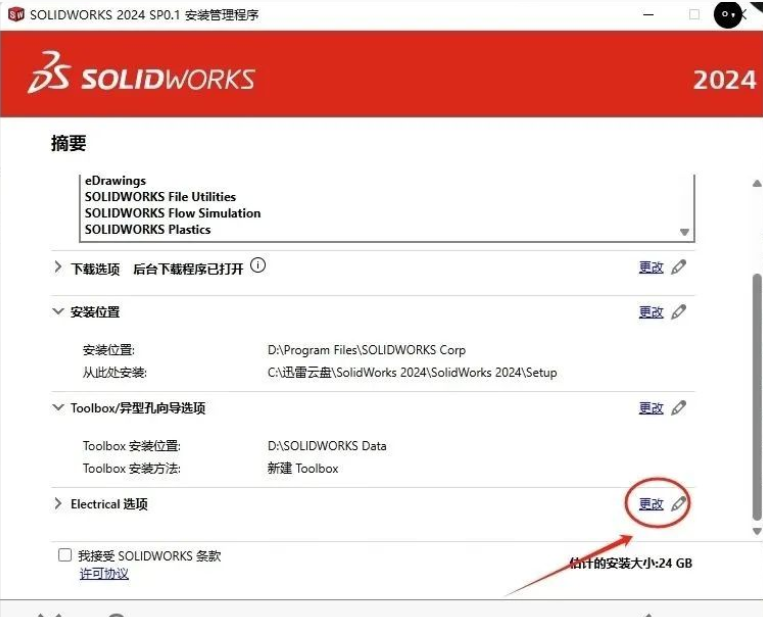Click the pencil icon in the 安装位置 row

[x=678, y=311]
